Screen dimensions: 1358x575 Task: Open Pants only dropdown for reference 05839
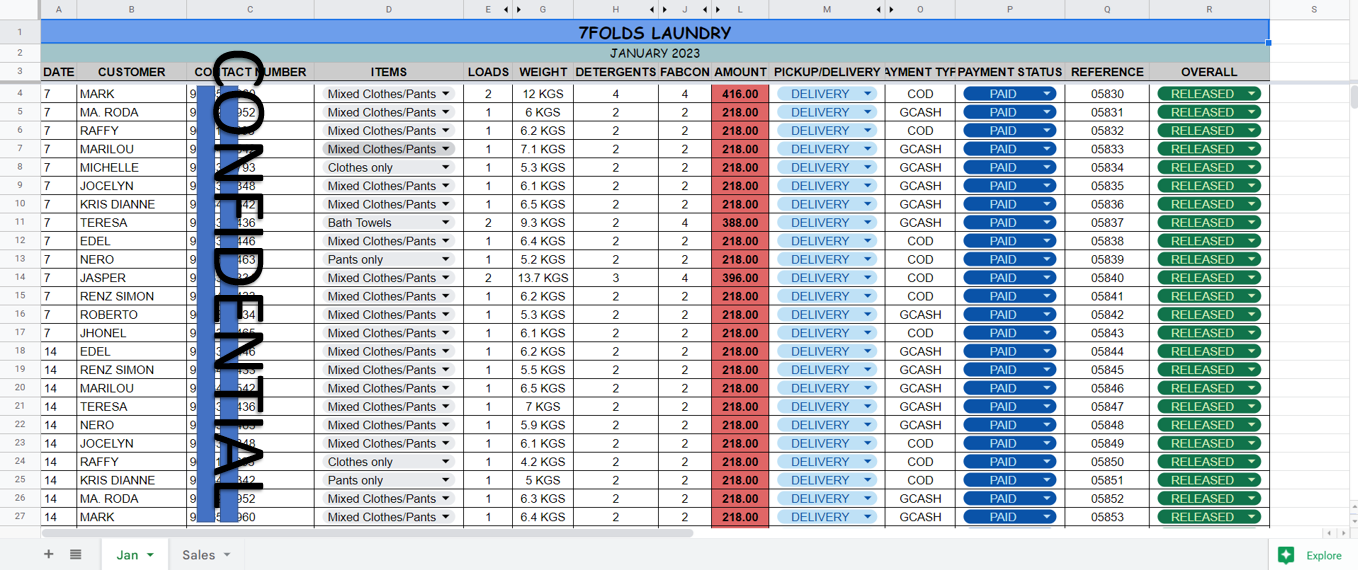tap(446, 260)
